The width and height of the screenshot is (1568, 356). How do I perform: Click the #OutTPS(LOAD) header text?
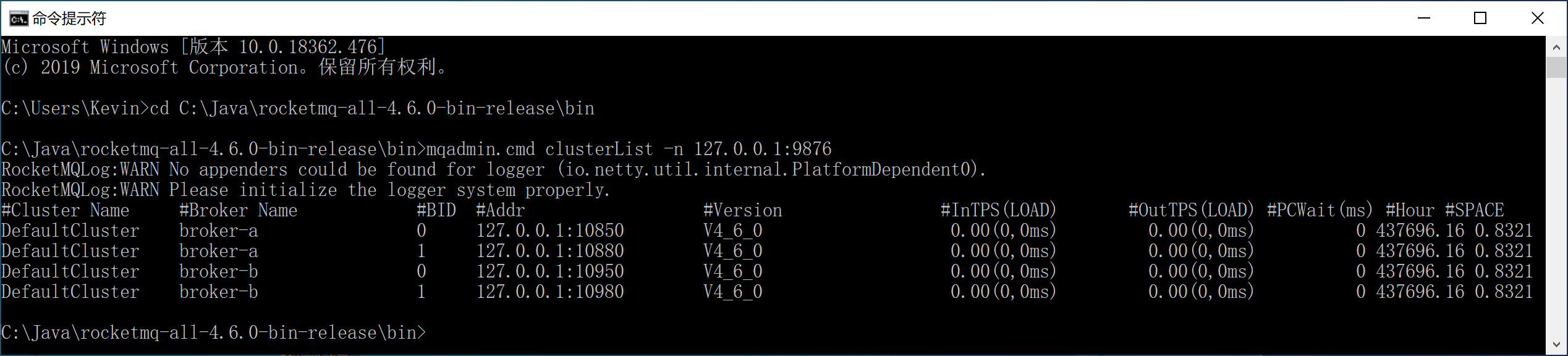click(x=1192, y=210)
